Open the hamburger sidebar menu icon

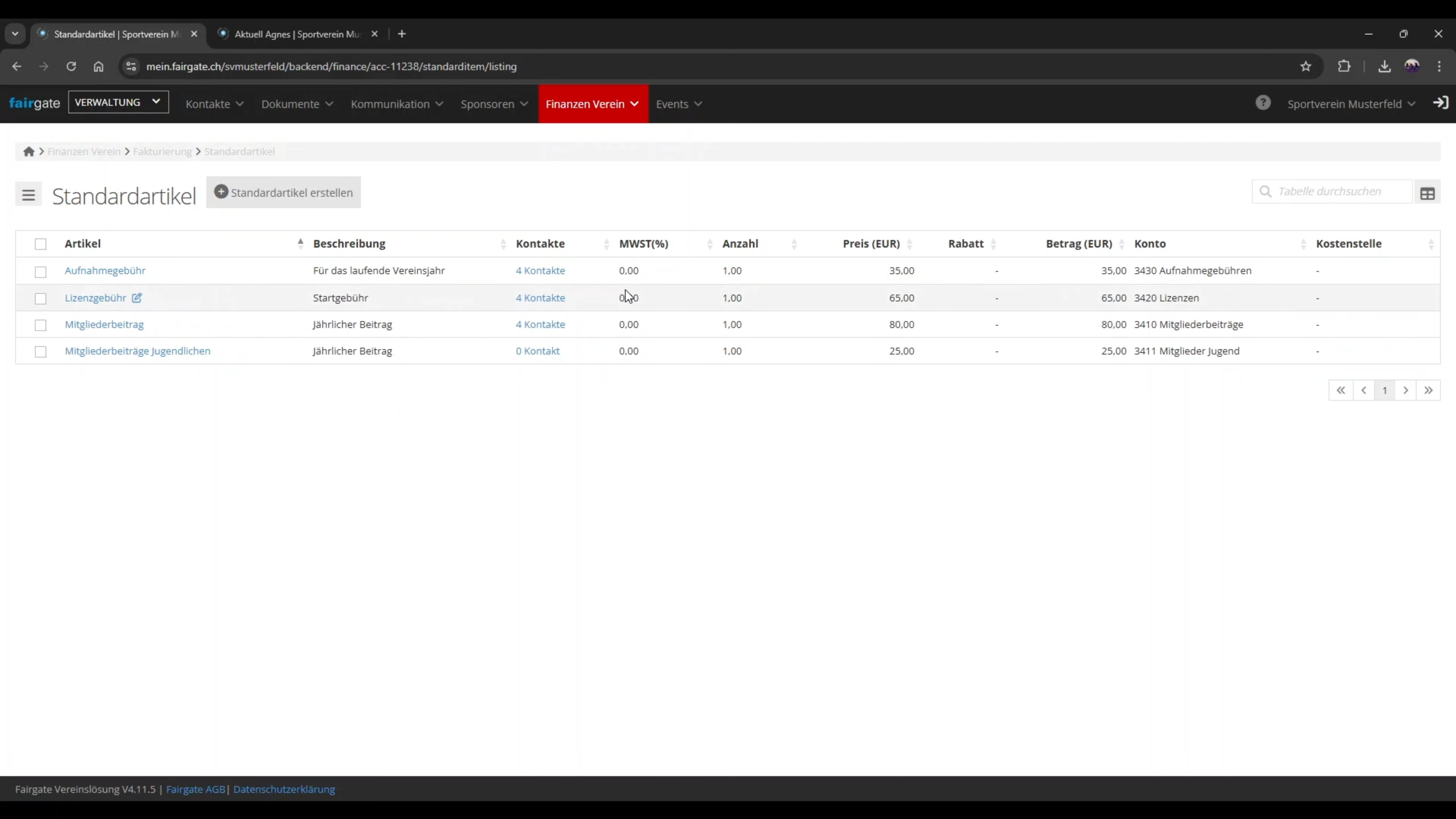(x=28, y=195)
